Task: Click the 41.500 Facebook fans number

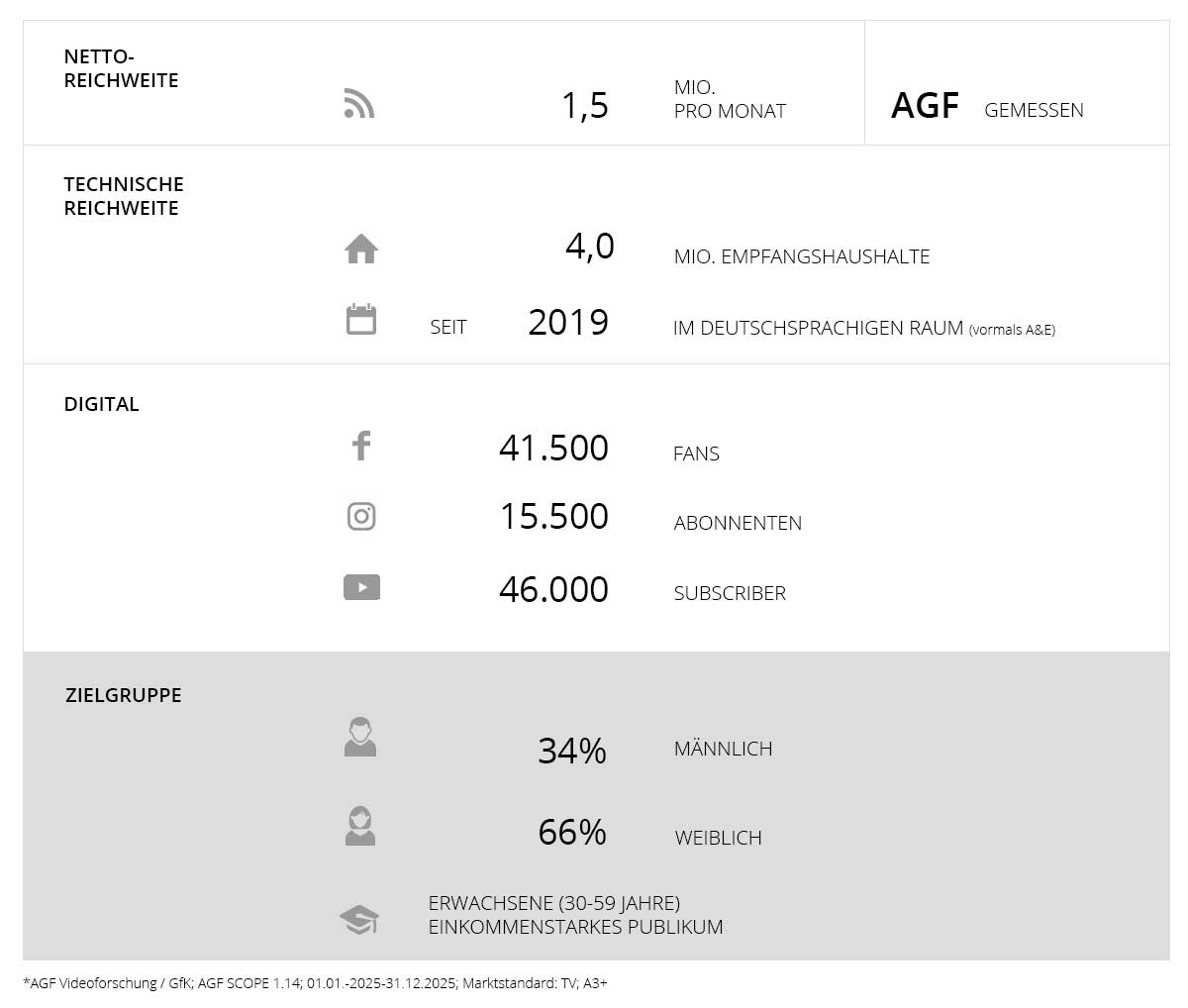Action: 553,448
